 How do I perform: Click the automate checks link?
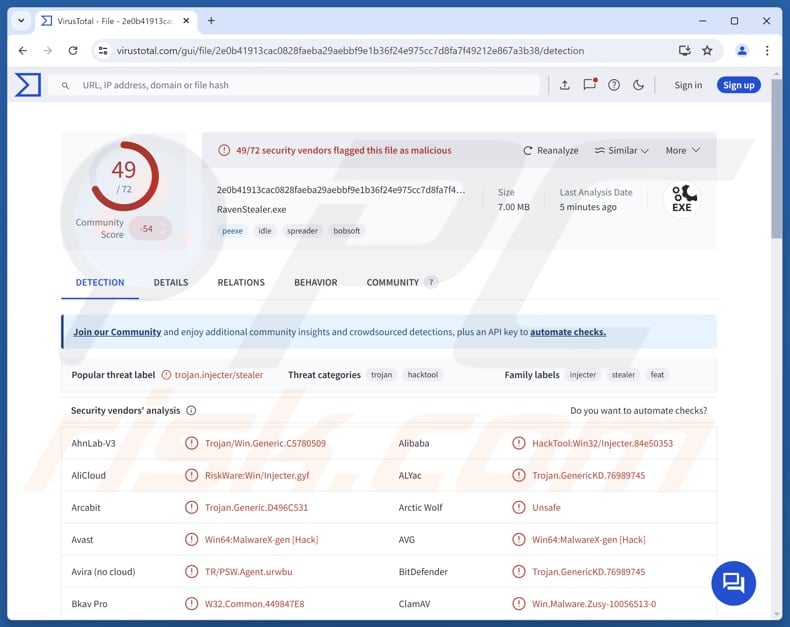[567, 332]
